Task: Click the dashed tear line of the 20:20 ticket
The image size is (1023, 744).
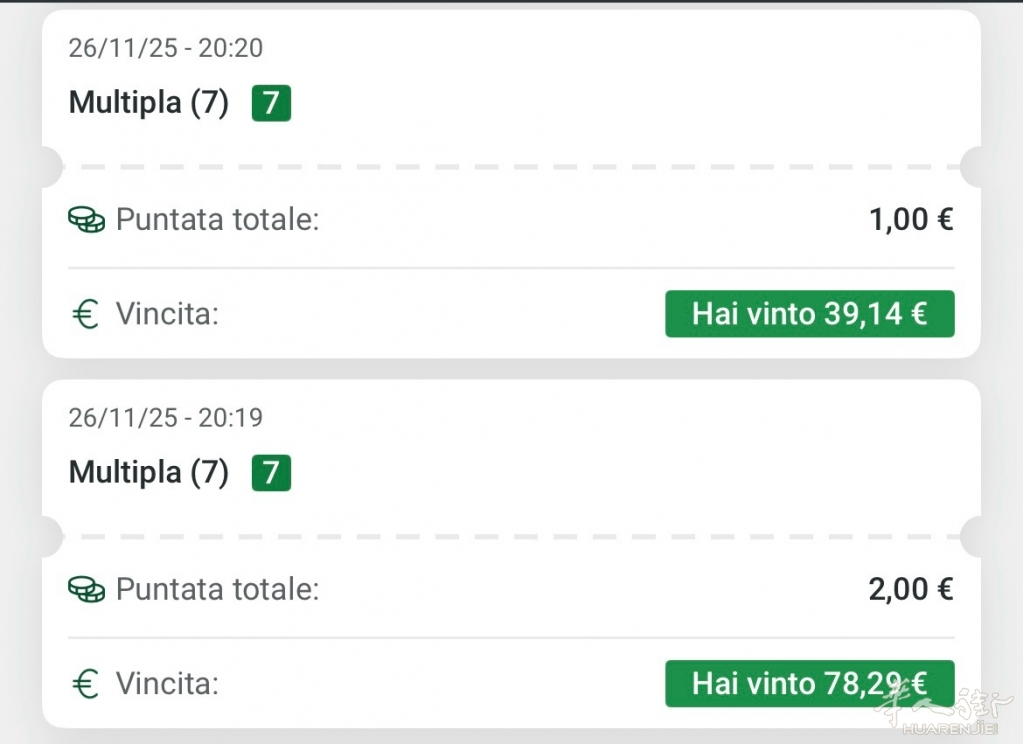Action: point(511,167)
